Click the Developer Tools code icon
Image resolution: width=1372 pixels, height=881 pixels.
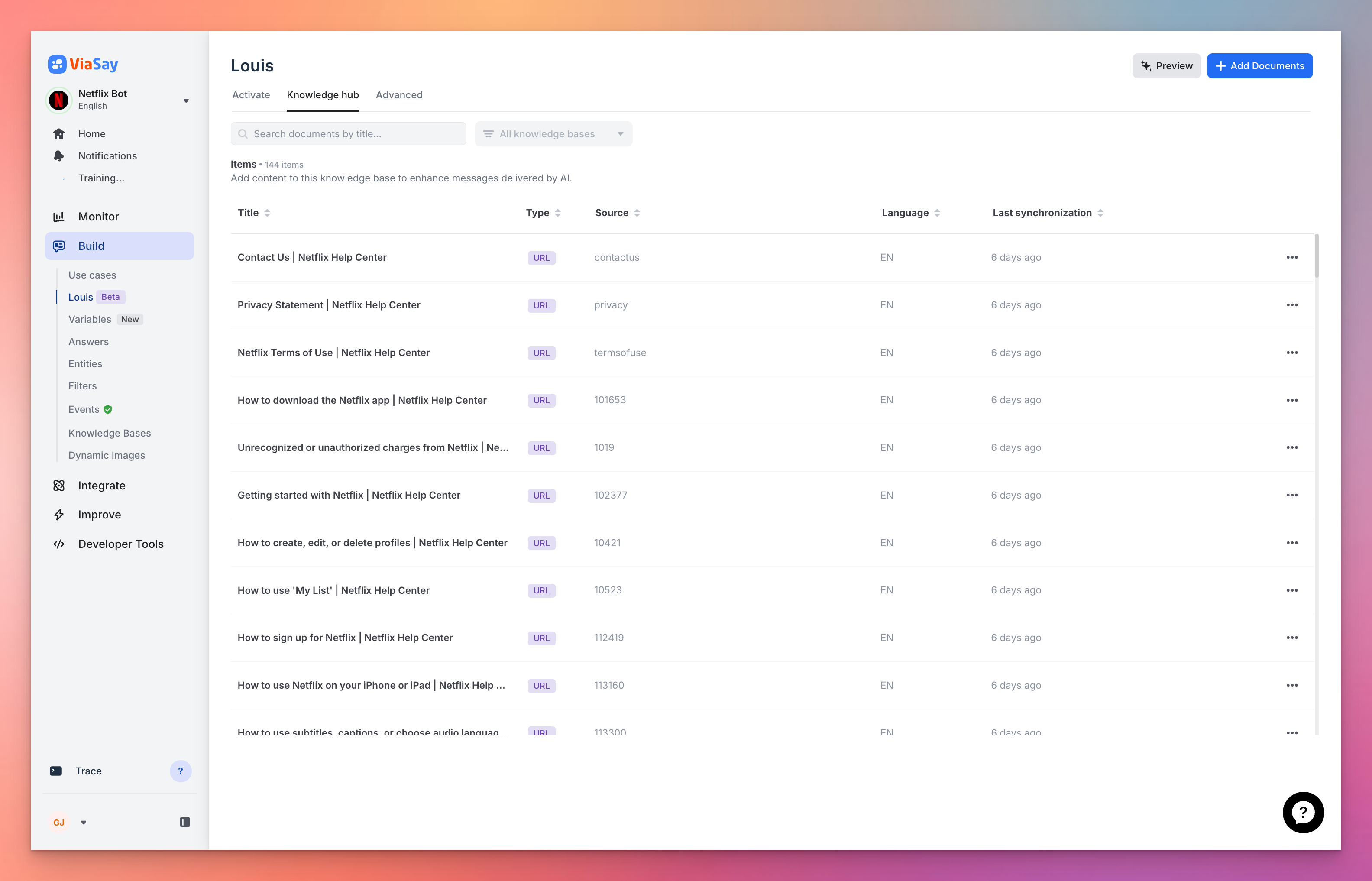(59, 544)
